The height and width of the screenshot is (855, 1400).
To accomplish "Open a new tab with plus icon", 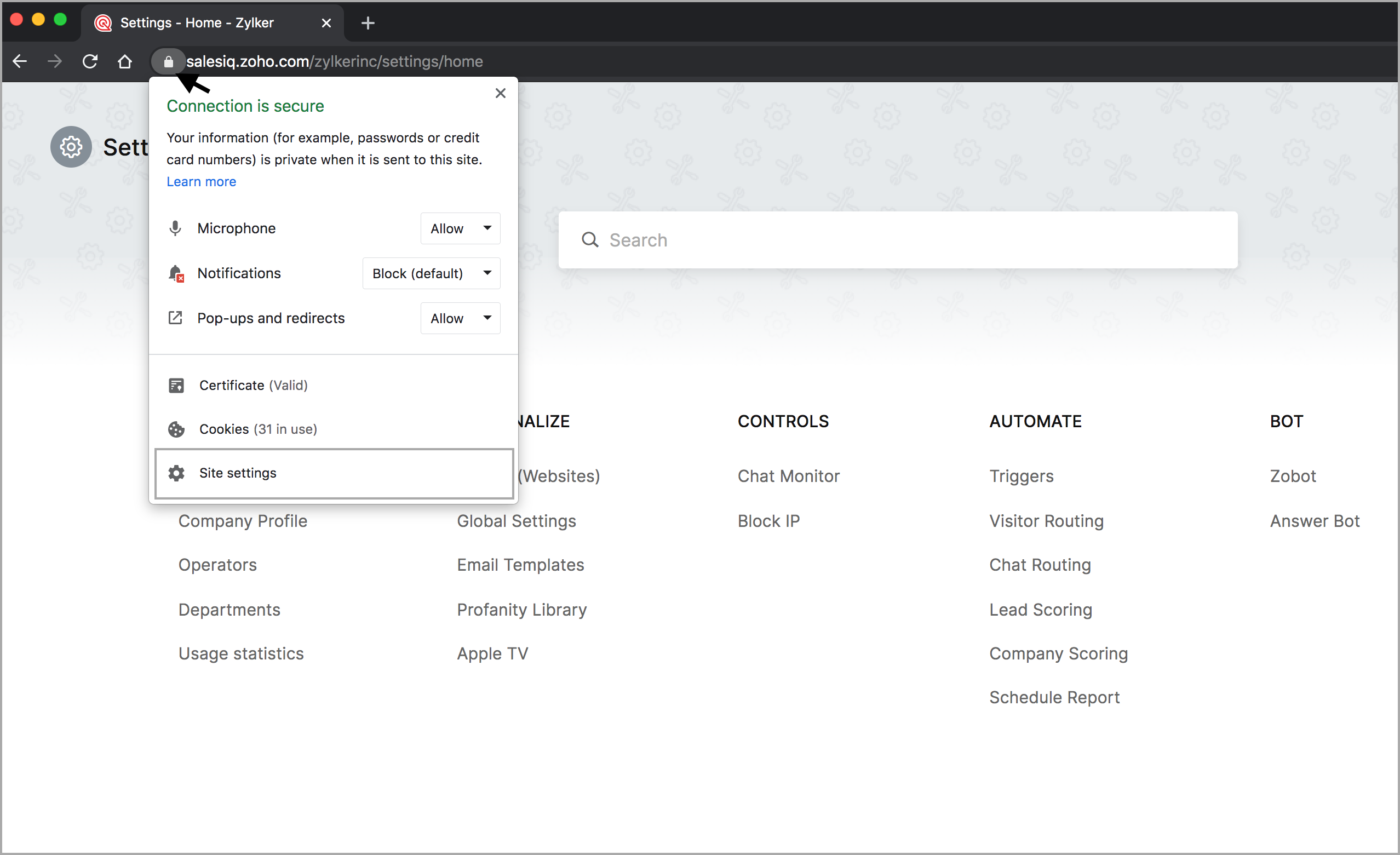I will point(368,22).
